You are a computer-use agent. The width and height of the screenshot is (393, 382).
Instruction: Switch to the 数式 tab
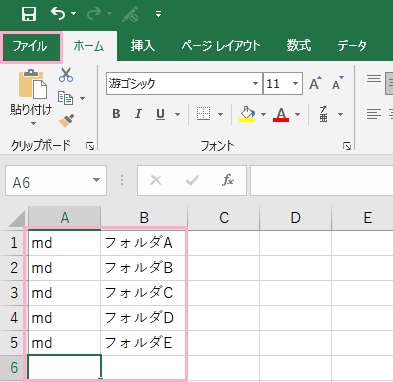coord(299,46)
